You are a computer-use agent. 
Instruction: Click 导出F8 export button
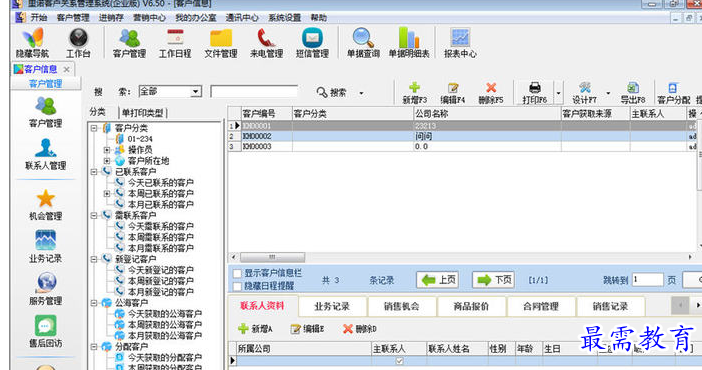point(633,93)
